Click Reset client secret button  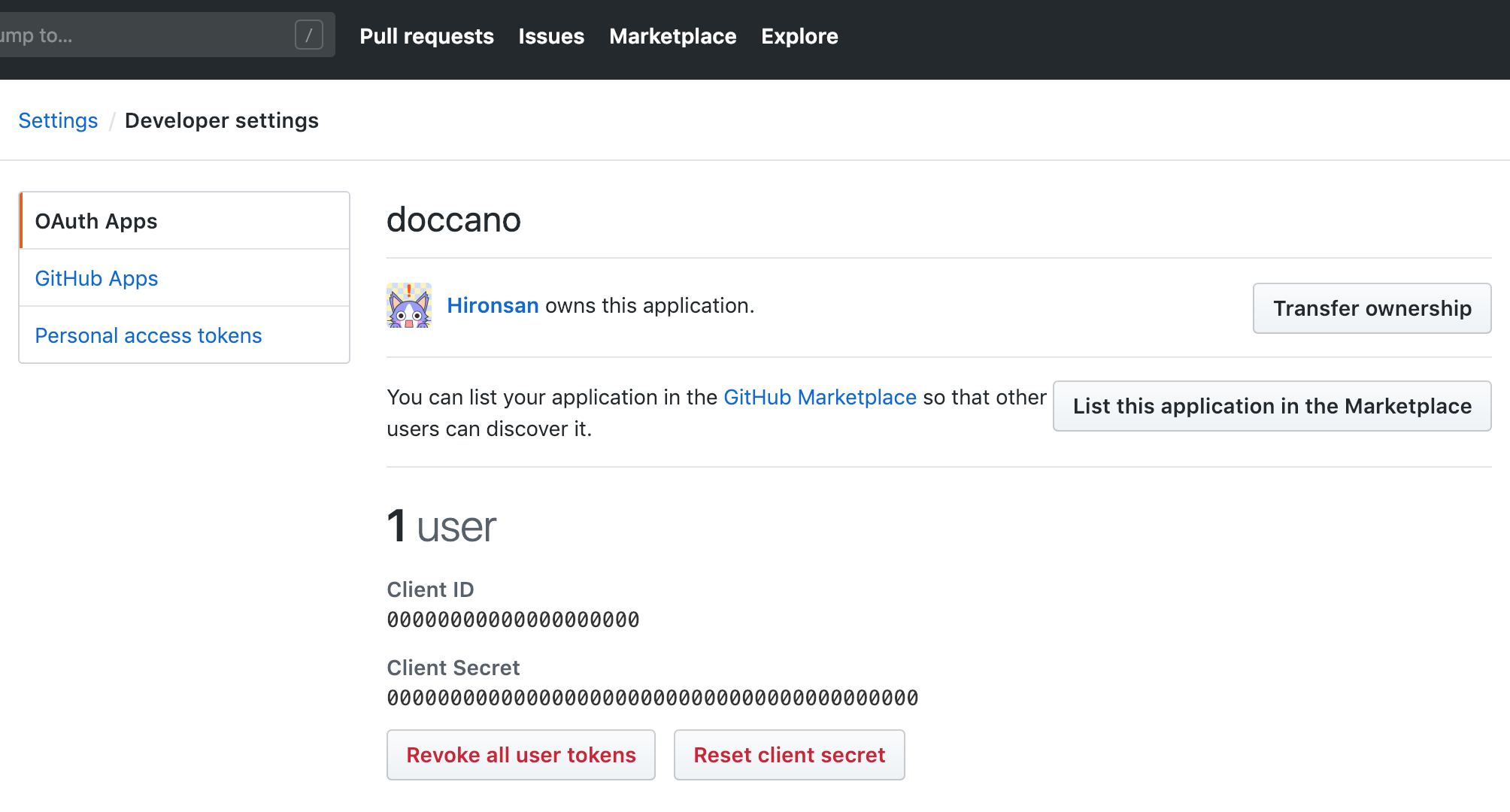(x=789, y=755)
